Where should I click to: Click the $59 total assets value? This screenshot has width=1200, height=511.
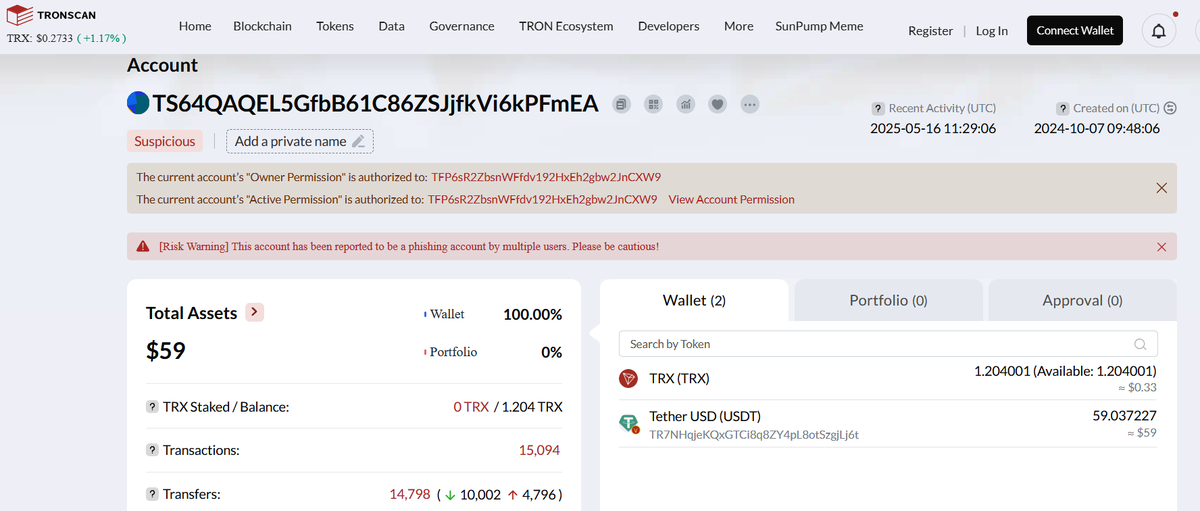[166, 351]
